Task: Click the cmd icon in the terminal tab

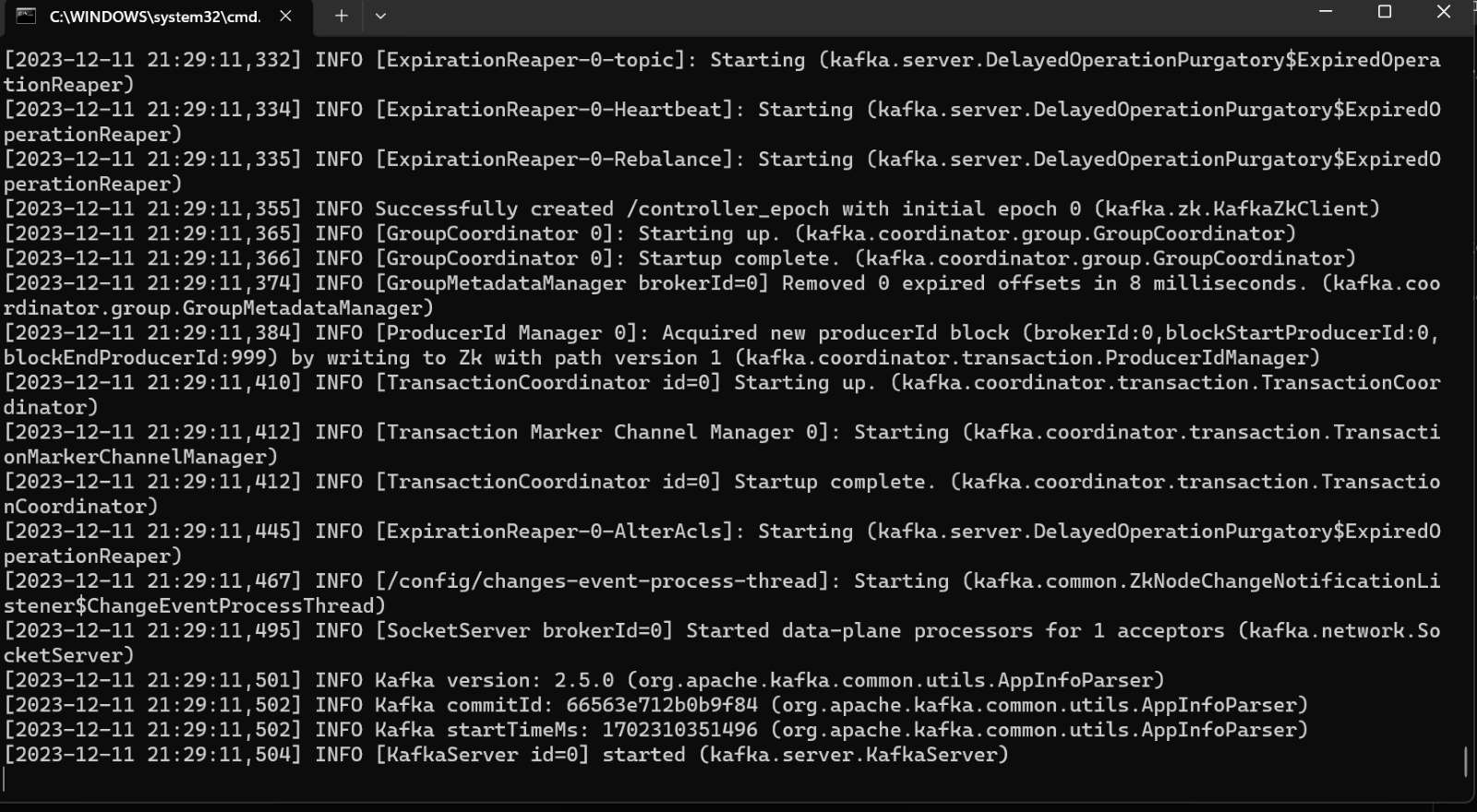Action: pyautogui.click(x=26, y=16)
